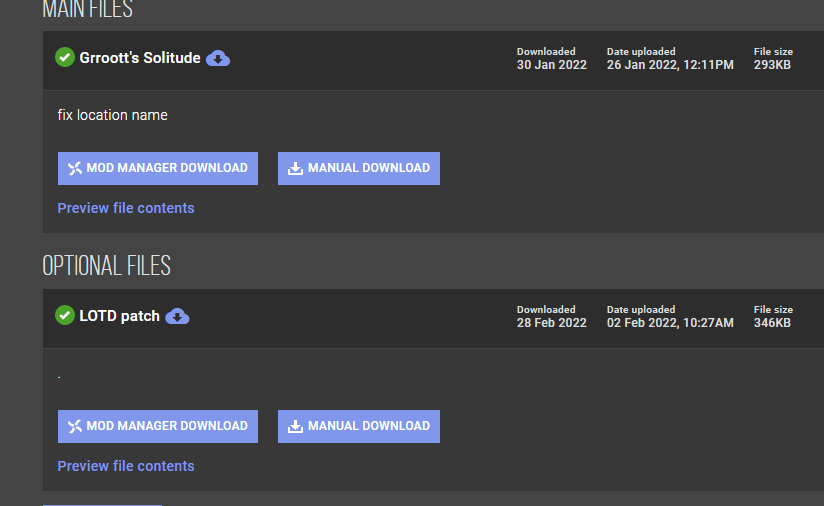The image size is (824, 506).
Task: Click cloud download icon next to LOTD patch
Action: click(177, 316)
